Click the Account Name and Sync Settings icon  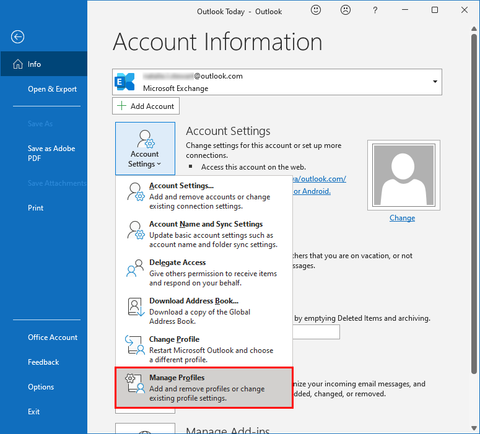[x=136, y=230]
